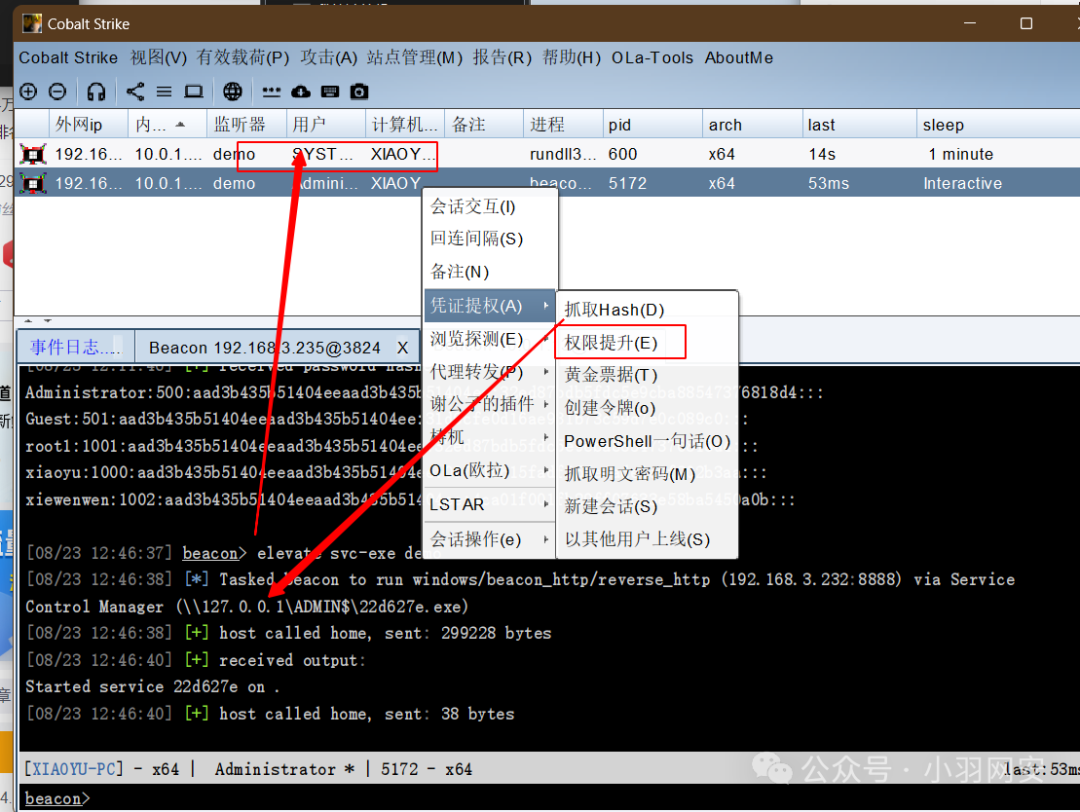The height and width of the screenshot is (812, 1080).
Task: Click the disconnect minus icon in toolbar
Action: pos(57,91)
